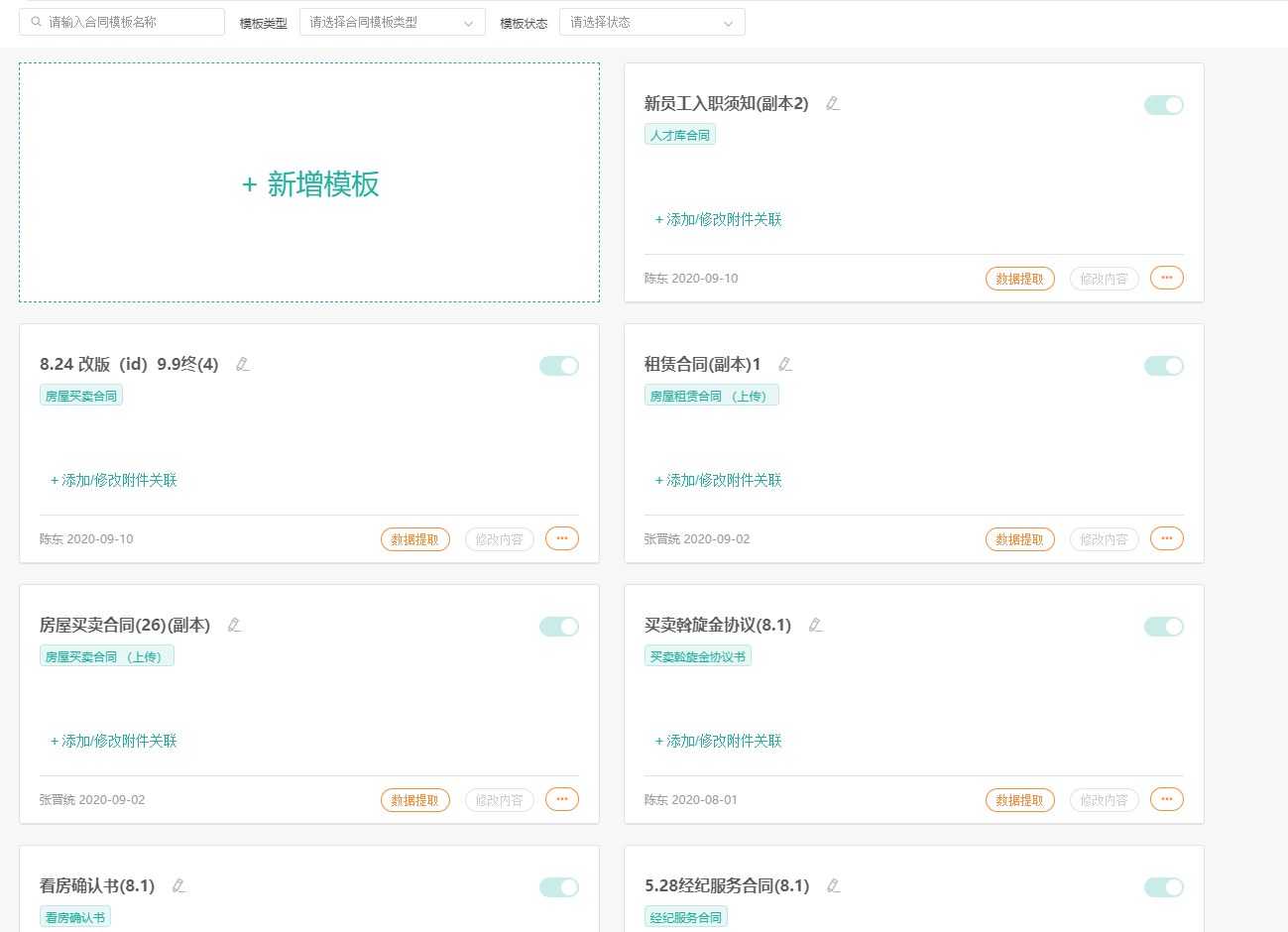Rename 5.28经纪服务合同(8.1) via pencil icon
The height and width of the screenshot is (932, 1288).
(833, 885)
